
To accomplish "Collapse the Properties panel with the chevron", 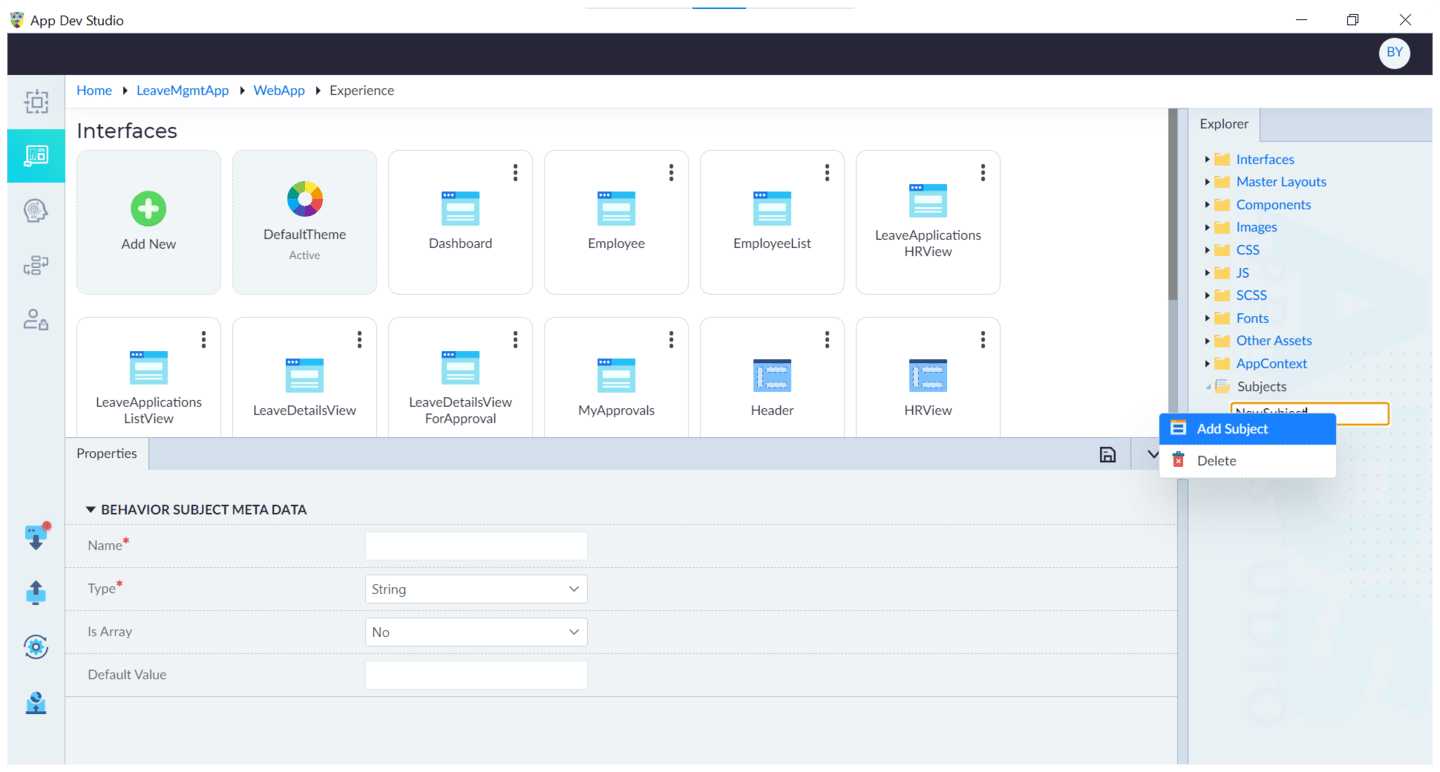I will (x=1152, y=455).
